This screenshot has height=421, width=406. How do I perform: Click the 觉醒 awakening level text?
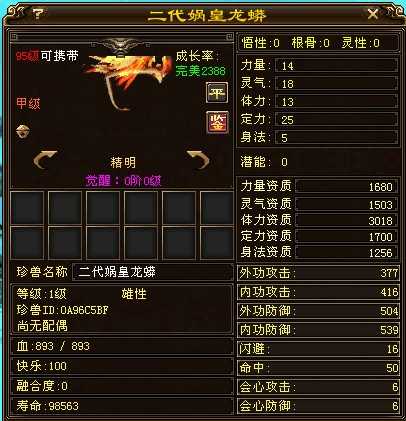pyautogui.click(x=123, y=181)
